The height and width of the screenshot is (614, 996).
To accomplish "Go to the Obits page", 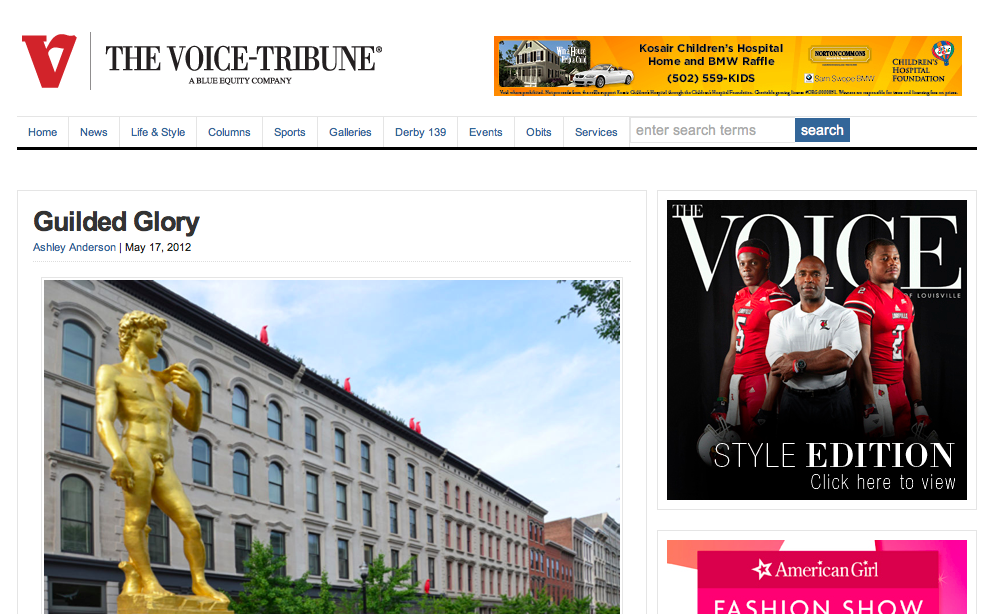I will 539,132.
